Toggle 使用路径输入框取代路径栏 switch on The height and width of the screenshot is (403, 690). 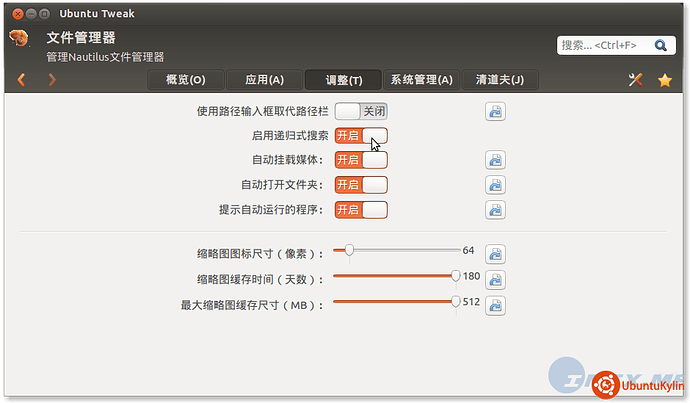361,111
